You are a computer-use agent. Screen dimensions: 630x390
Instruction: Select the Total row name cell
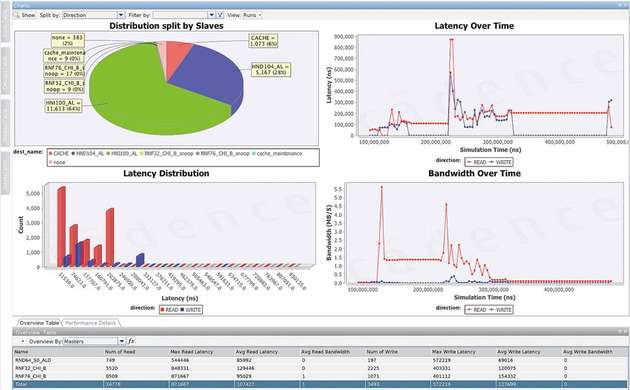click(58, 384)
